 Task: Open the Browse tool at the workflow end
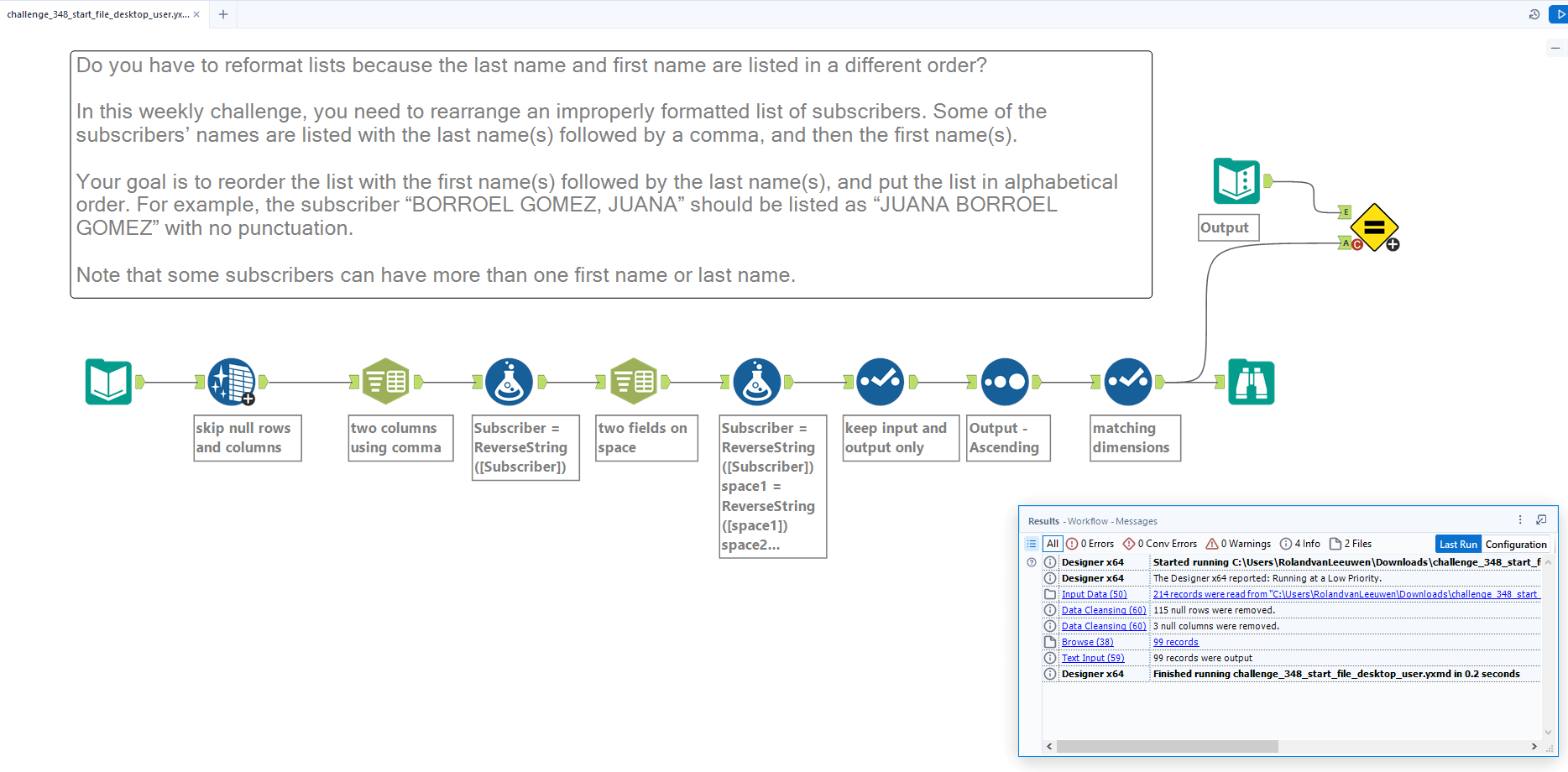point(1251,382)
